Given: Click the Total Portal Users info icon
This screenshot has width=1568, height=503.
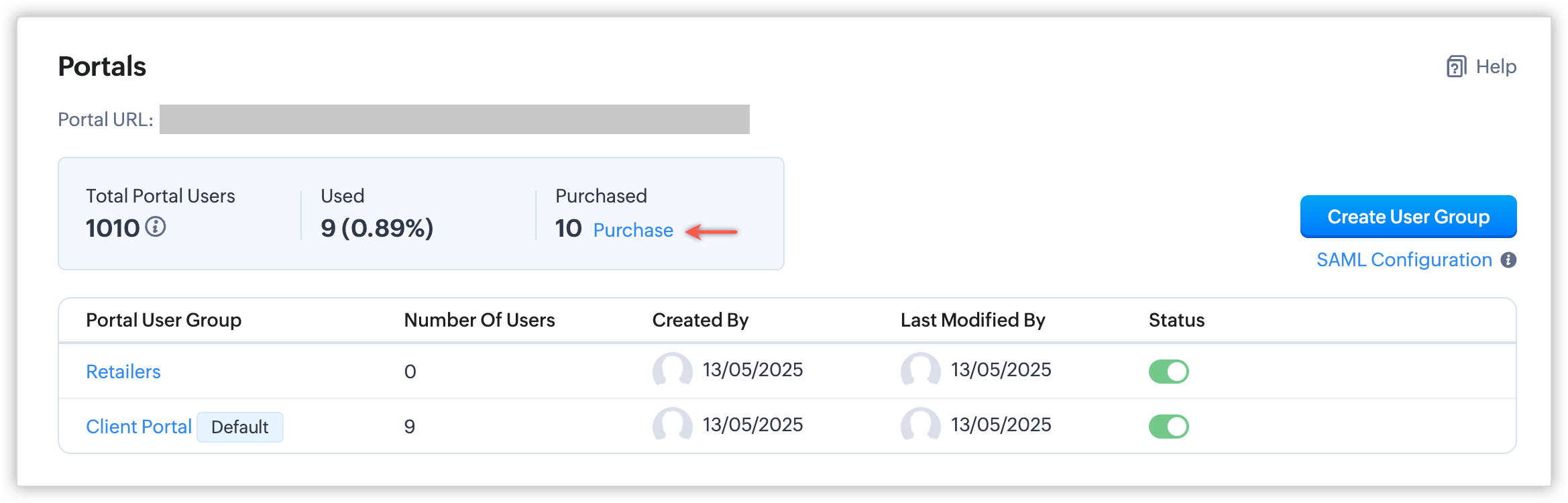Looking at the screenshot, I should [x=156, y=227].
